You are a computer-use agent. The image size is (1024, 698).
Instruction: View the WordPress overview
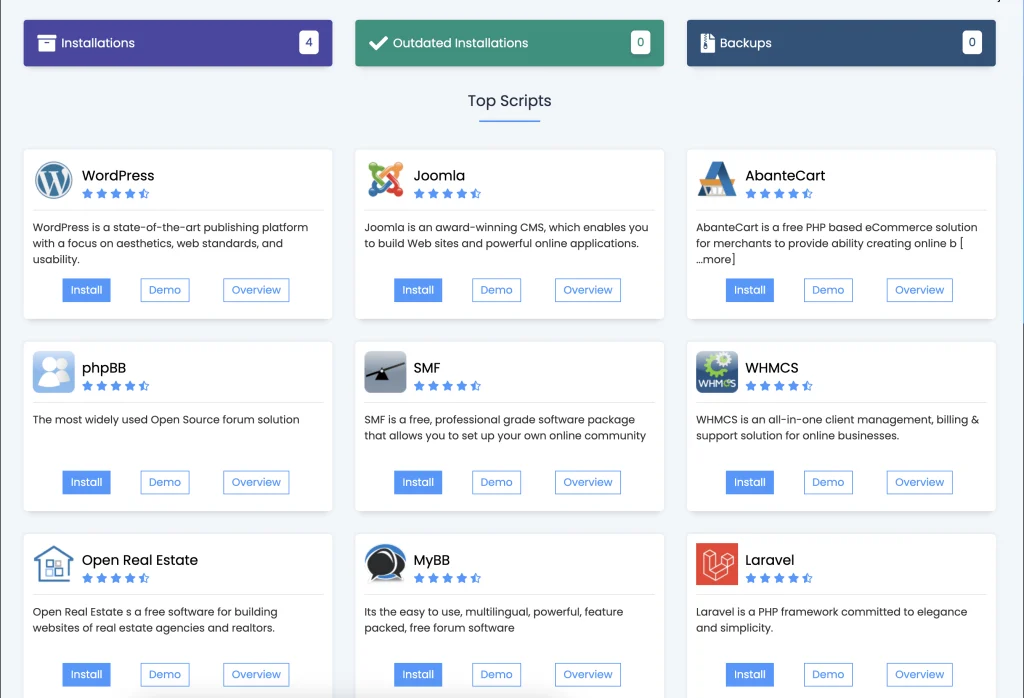[x=256, y=290]
